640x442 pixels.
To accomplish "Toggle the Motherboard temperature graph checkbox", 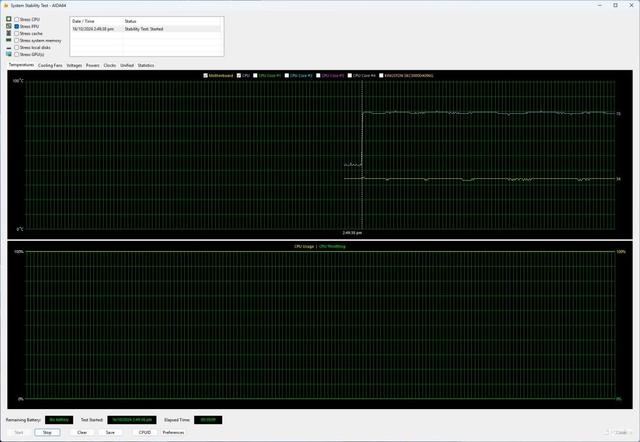I will point(206,76).
